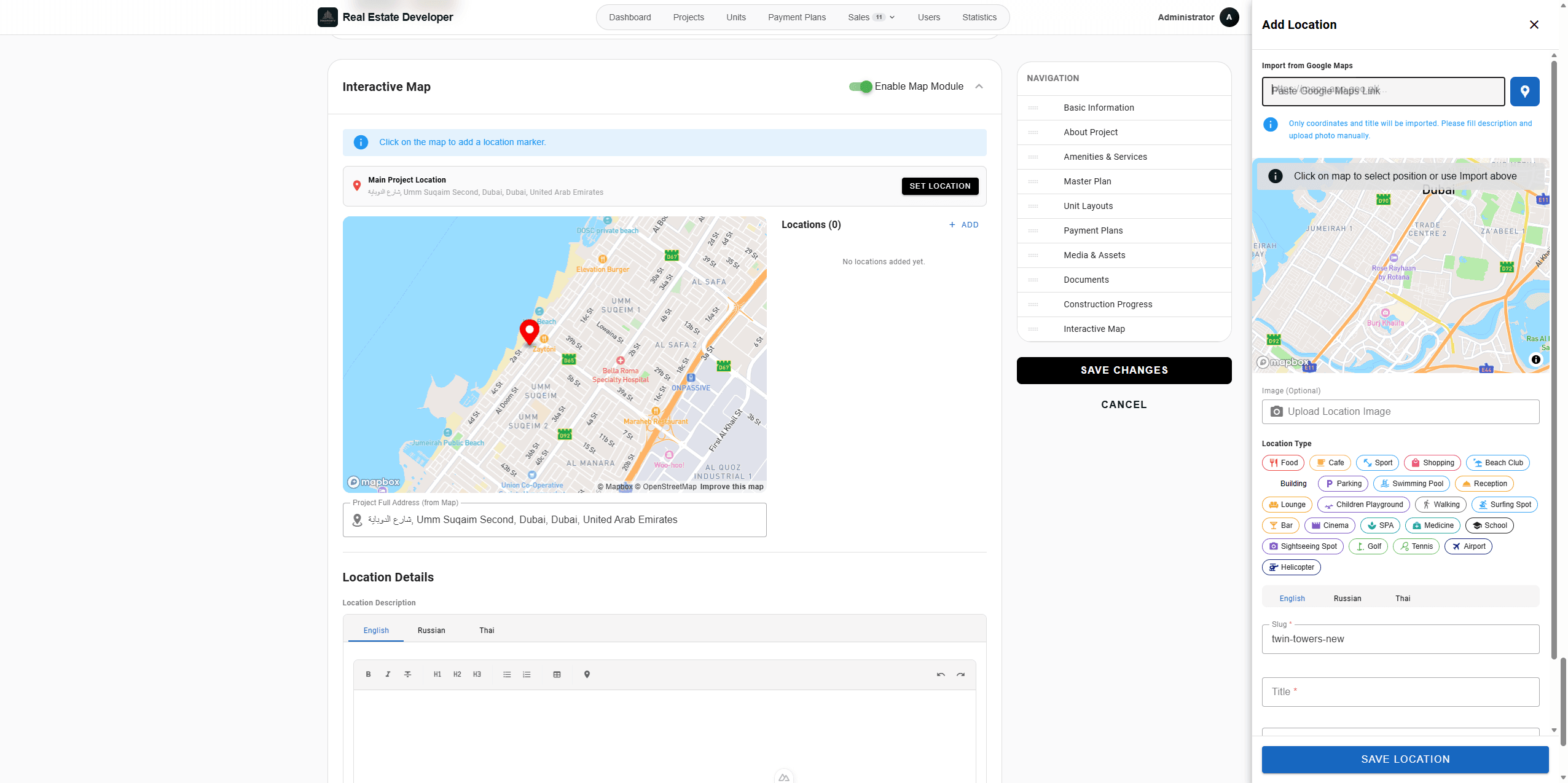This screenshot has height=783, width=1568.
Task: Select the Beach Club location type
Action: 1497,463
